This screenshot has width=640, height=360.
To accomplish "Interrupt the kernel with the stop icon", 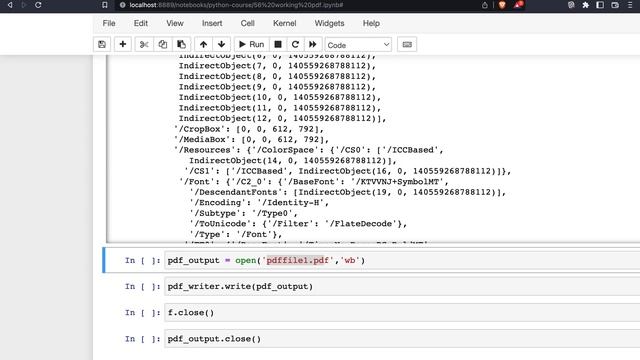I will tap(278, 44).
